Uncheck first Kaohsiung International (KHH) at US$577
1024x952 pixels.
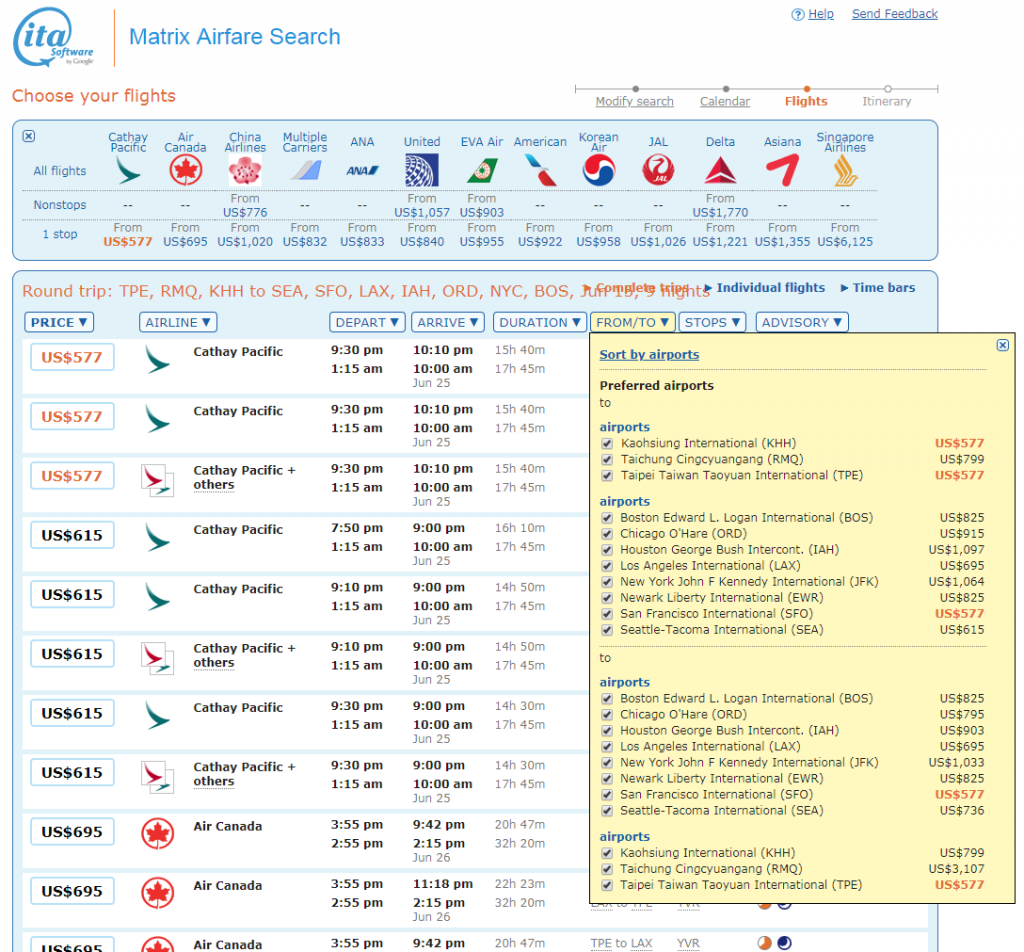[x=607, y=443]
